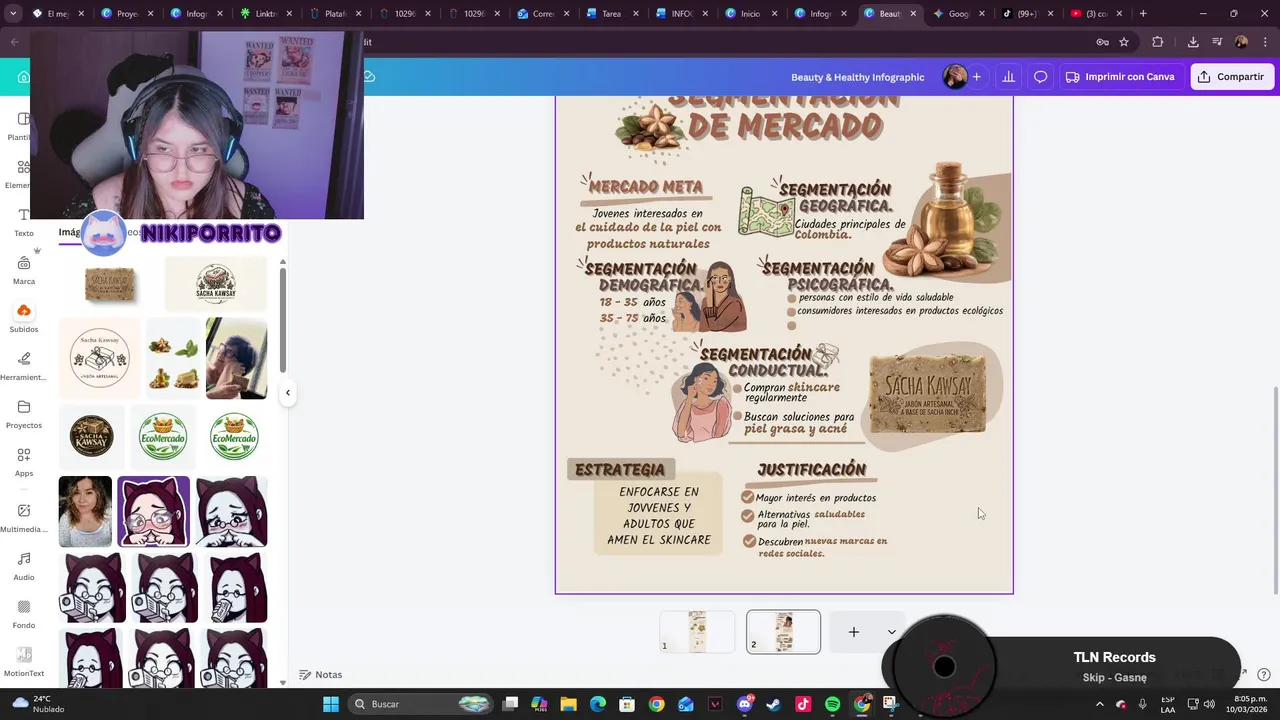The height and width of the screenshot is (720, 1280).
Task: Select the black round Sacha Kawsay logo
Action: pos(91,437)
